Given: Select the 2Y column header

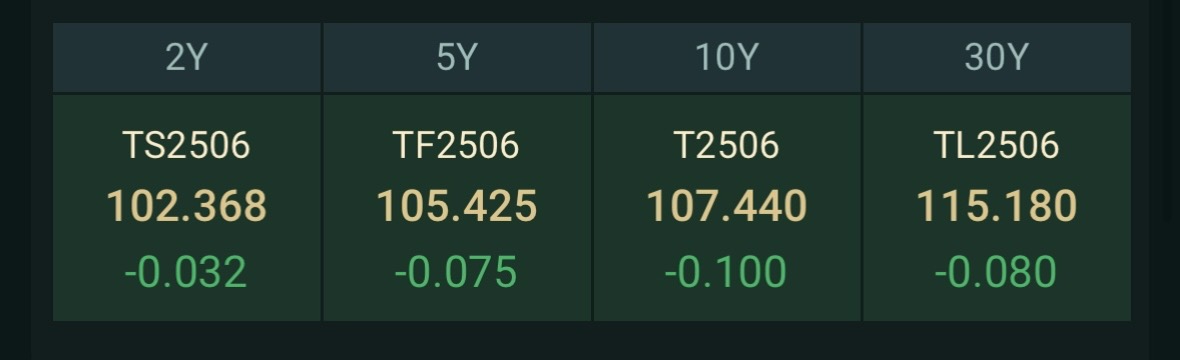Looking at the screenshot, I should point(187,57).
